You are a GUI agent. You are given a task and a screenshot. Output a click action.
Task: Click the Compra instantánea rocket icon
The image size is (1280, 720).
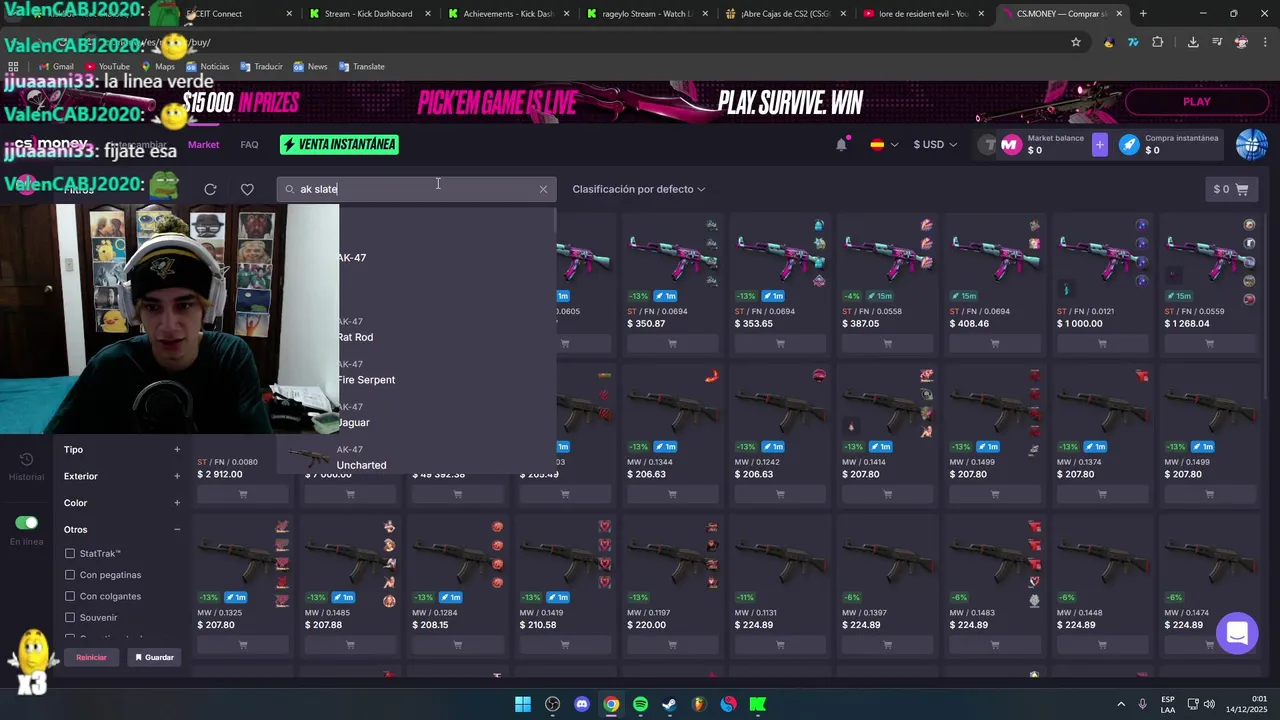(x=1129, y=145)
